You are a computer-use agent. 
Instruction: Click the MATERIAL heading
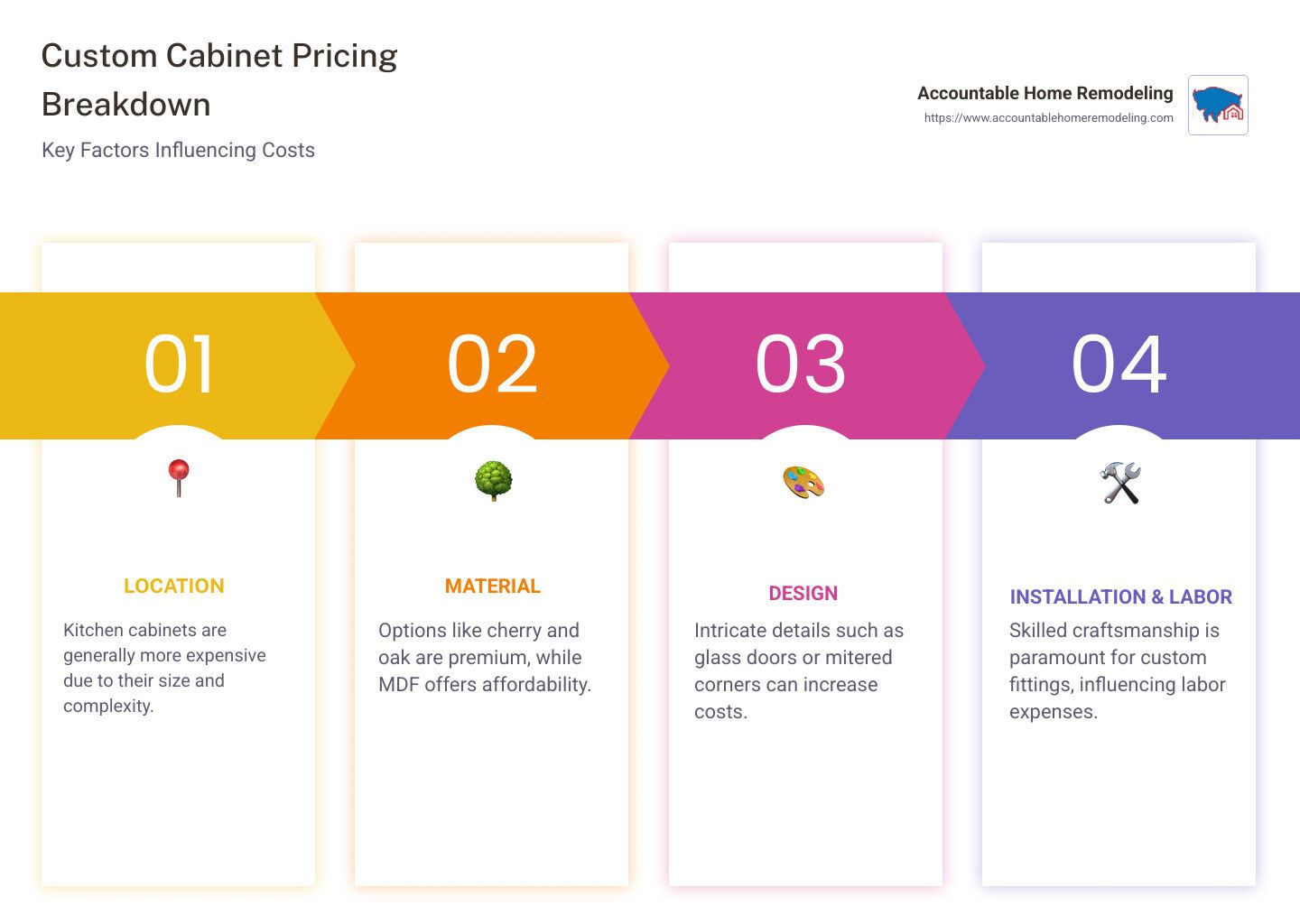tap(493, 586)
